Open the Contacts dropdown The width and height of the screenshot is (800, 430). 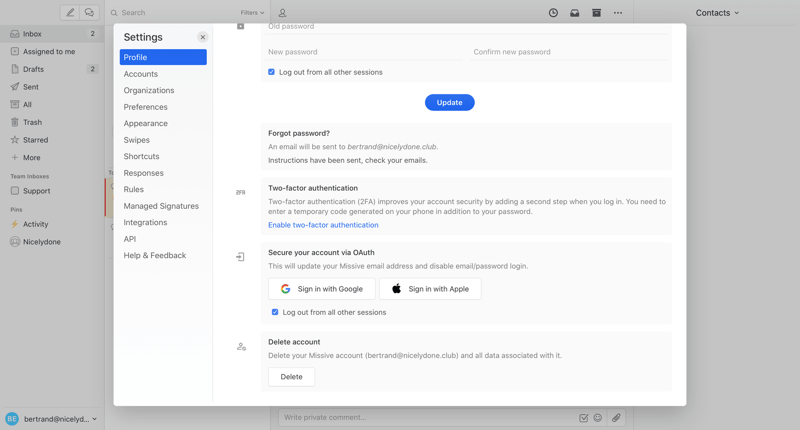point(717,13)
